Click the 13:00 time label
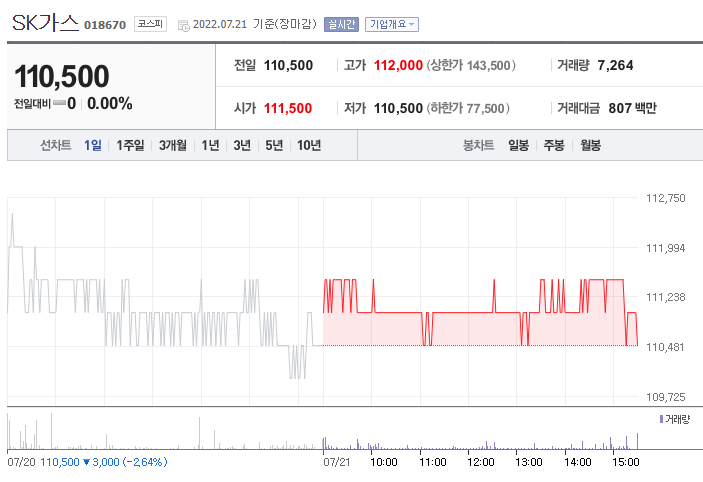The width and height of the screenshot is (703, 482). tap(529, 462)
